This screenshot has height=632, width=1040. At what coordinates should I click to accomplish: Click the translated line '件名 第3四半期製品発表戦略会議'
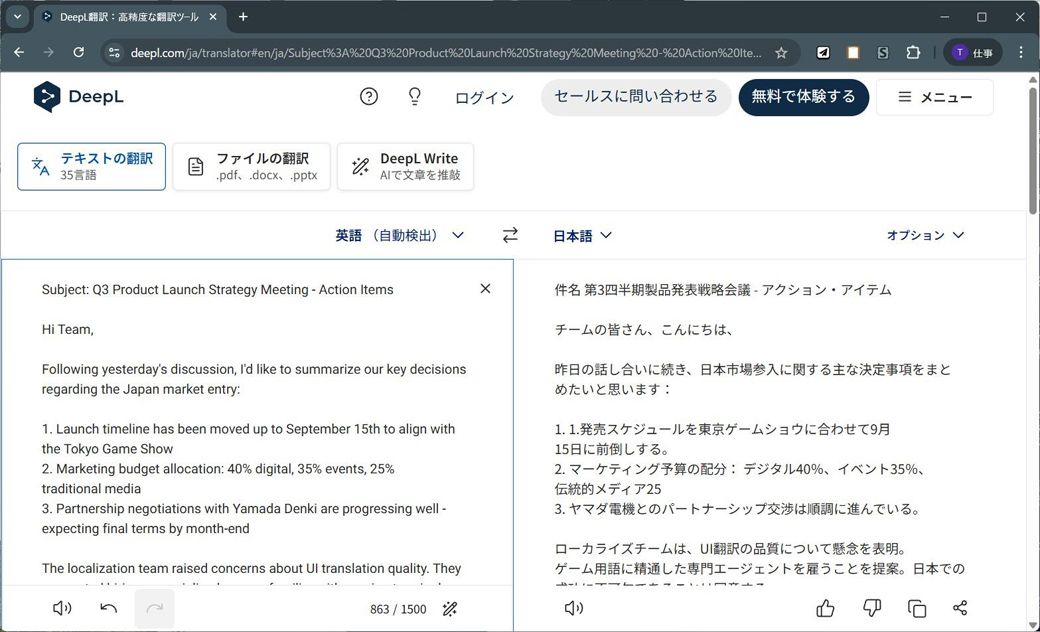click(x=652, y=290)
